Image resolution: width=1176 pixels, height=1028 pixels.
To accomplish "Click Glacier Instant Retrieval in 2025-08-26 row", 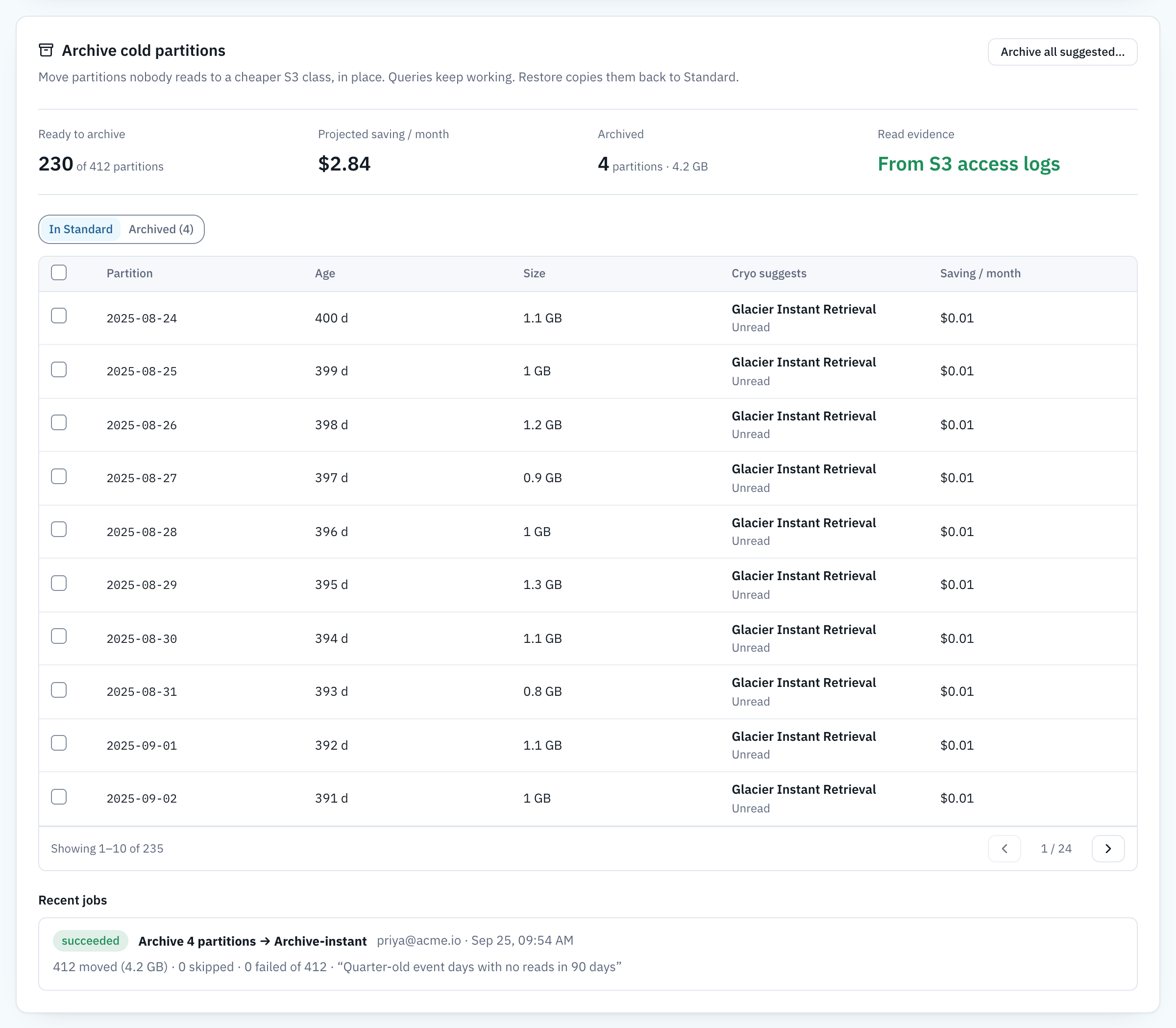I will pos(804,416).
